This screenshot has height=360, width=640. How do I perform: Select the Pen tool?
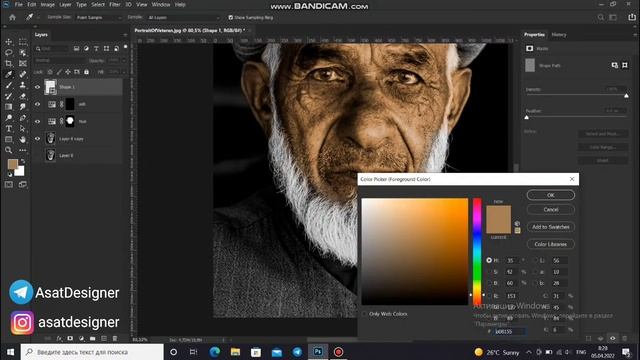tap(23, 118)
